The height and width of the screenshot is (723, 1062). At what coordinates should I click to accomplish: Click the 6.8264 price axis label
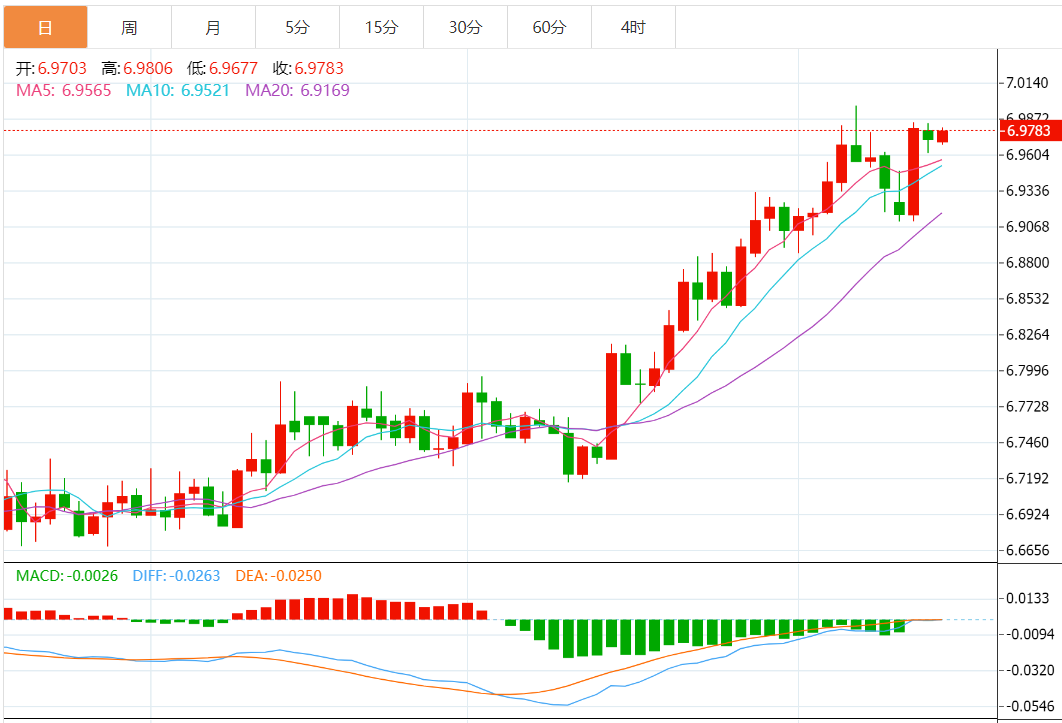[1027, 334]
